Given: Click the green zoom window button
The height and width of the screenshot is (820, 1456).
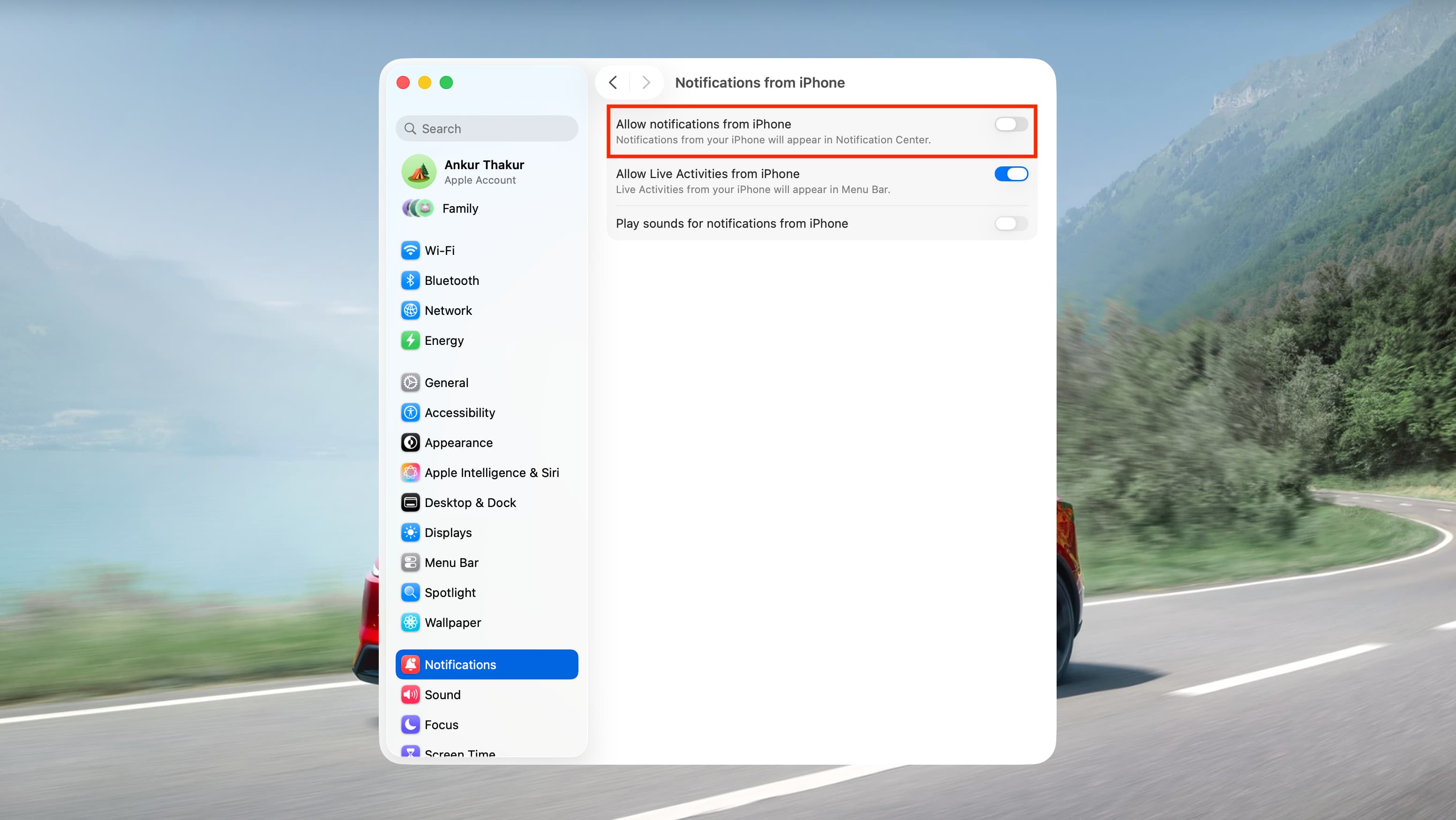Looking at the screenshot, I should tap(446, 82).
